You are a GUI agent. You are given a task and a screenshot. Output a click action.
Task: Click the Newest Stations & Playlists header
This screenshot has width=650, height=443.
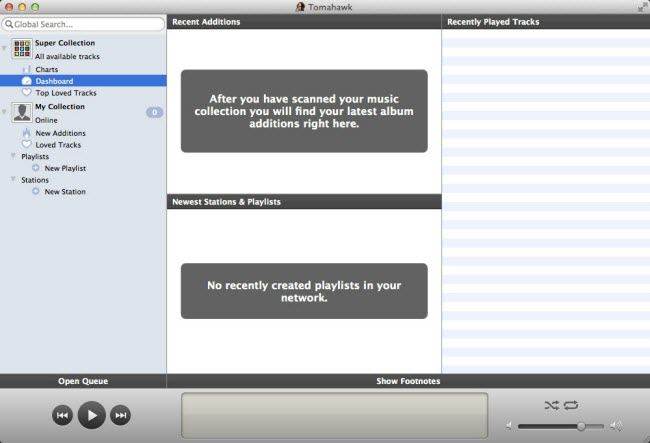point(304,201)
